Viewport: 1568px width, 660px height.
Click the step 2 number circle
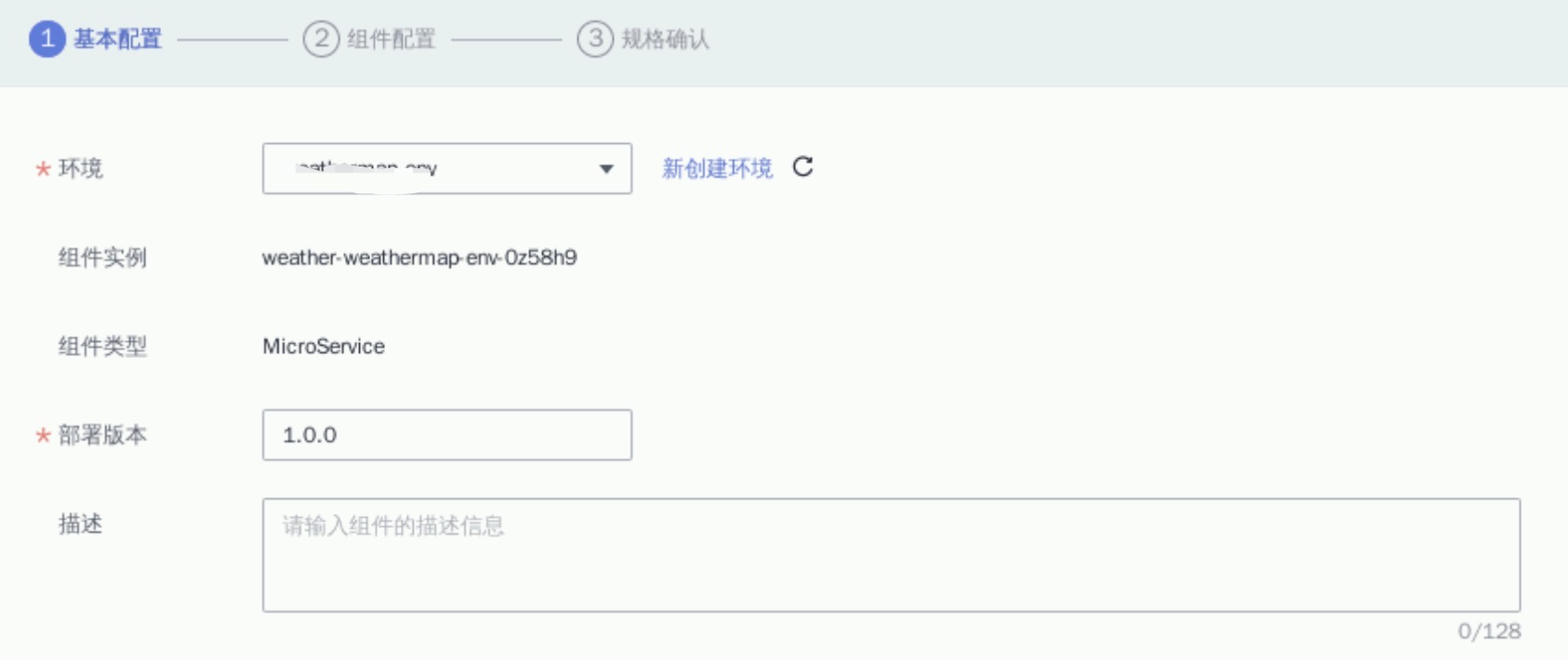tap(321, 39)
